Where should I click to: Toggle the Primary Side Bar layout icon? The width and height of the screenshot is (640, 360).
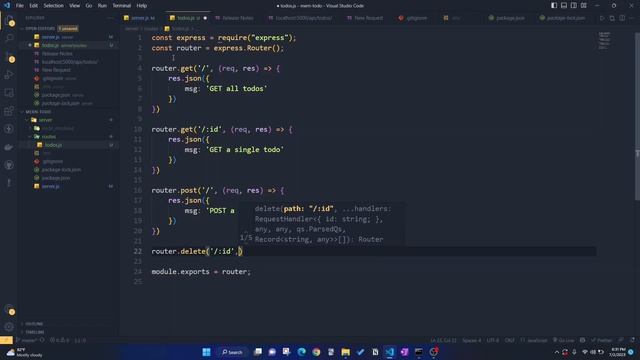pos(554,6)
